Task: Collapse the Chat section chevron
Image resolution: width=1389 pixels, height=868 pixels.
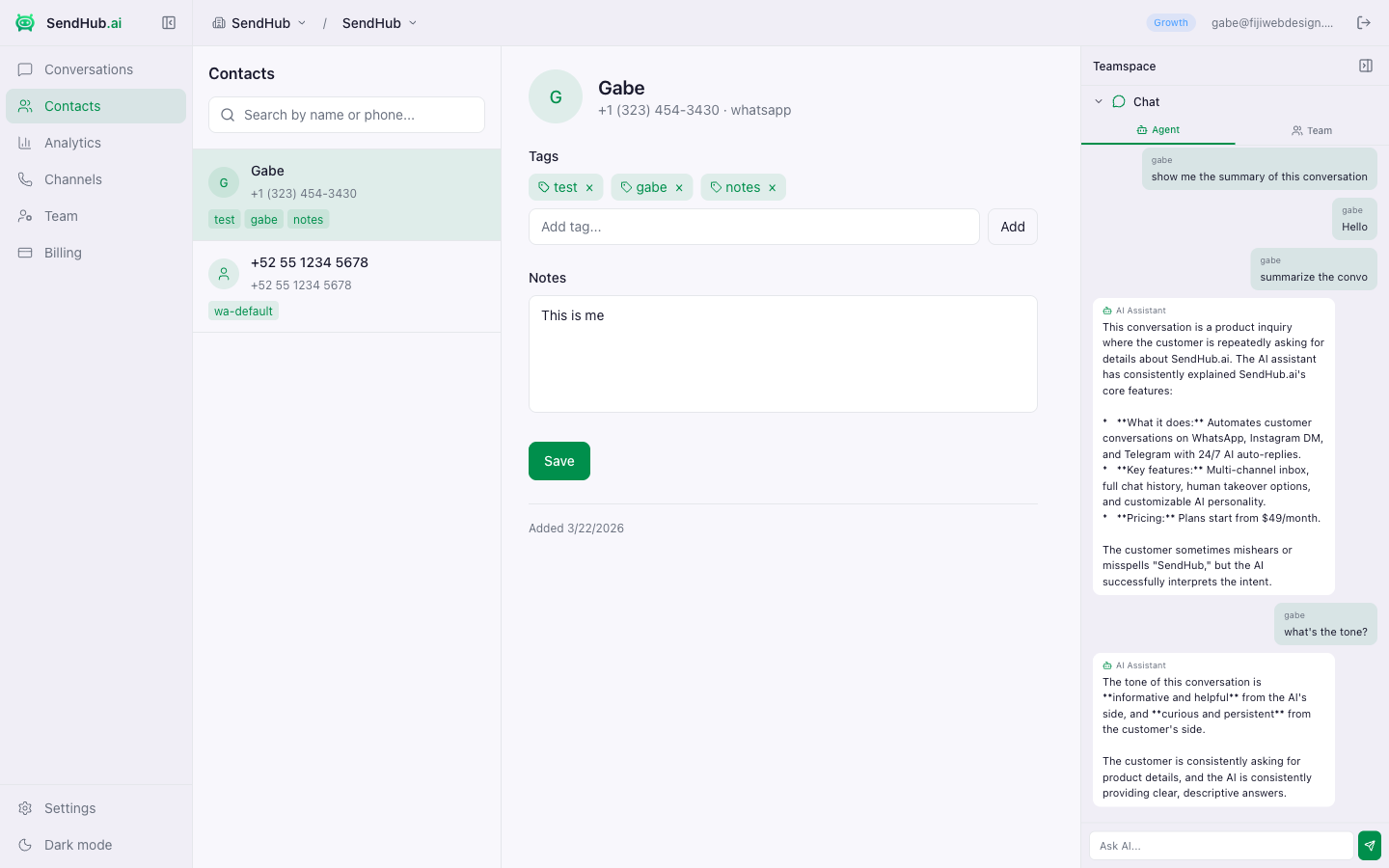Action: pyautogui.click(x=1099, y=101)
